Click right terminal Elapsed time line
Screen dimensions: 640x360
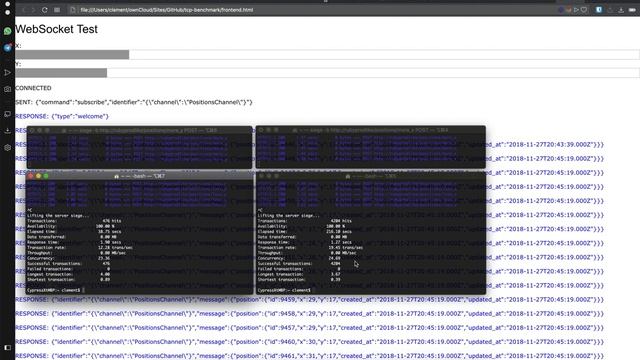tap(305, 231)
